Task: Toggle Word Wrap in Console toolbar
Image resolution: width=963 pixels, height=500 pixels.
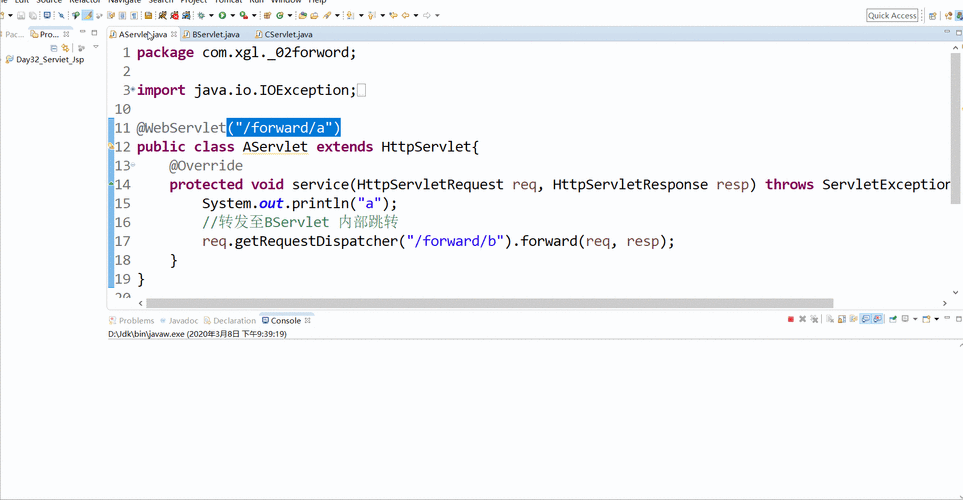Action: click(x=853, y=319)
